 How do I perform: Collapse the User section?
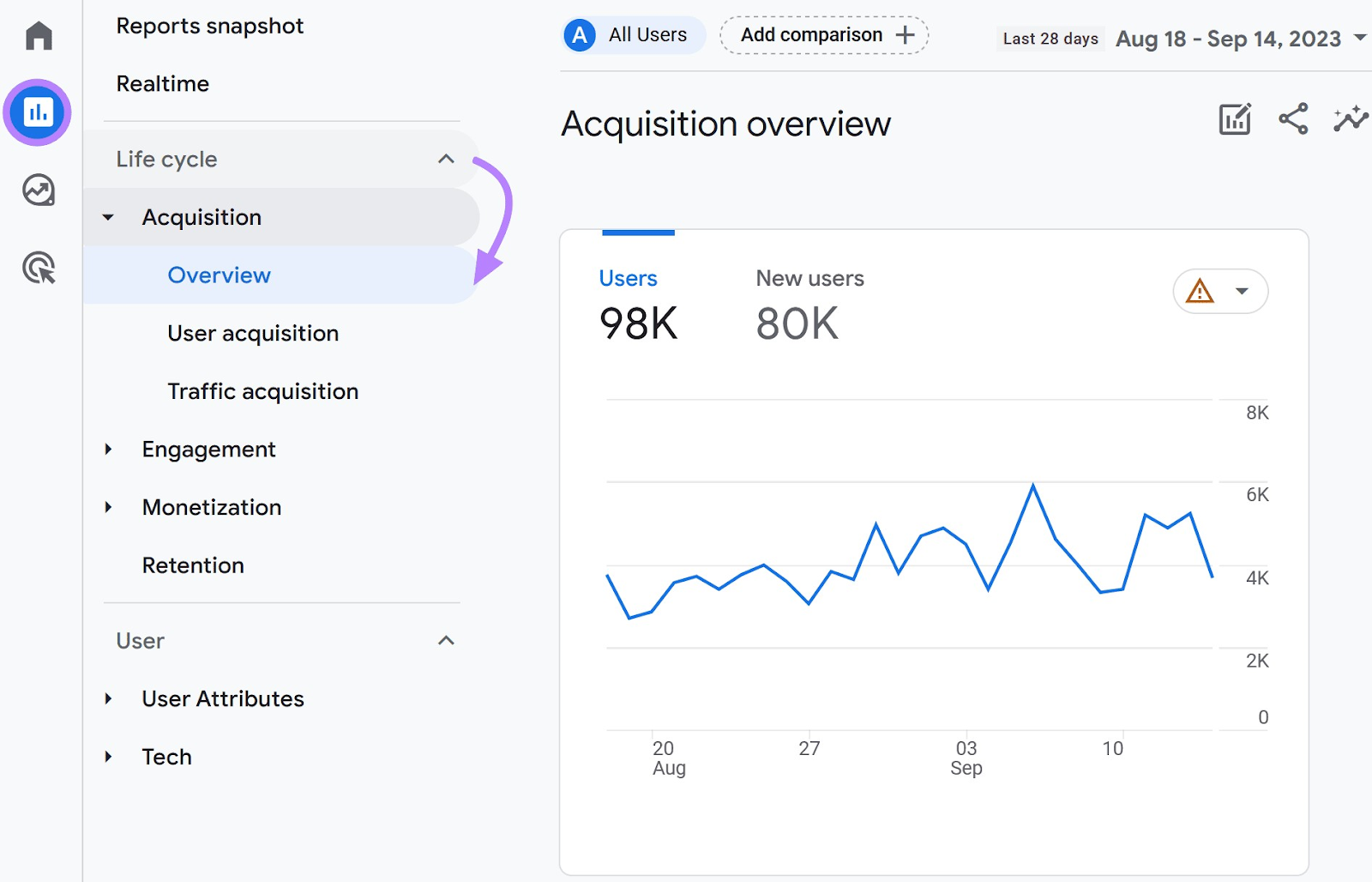pyautogui.click(x=445, y=641)
